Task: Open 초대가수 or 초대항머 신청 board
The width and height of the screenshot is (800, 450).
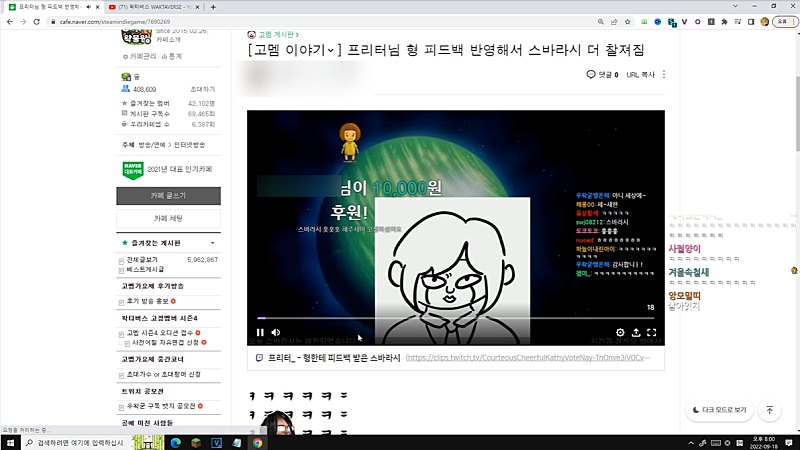Action: coord(163,374)
